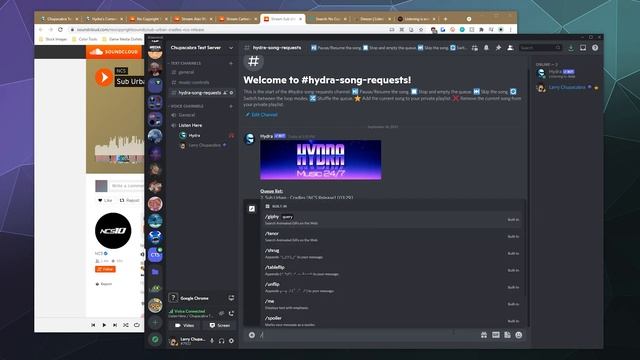
Task: Open the emoji picker in message box
Action: pyautogui.click(x=519, y=335)
